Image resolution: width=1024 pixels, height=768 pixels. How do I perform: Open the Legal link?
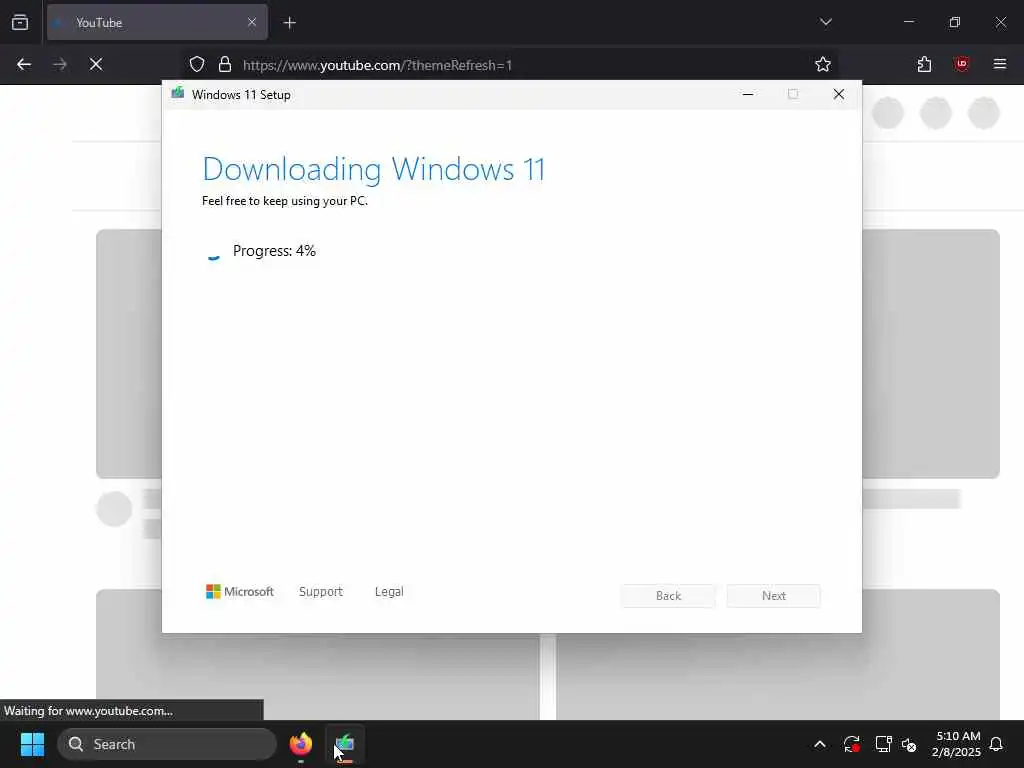pos(389,592)
